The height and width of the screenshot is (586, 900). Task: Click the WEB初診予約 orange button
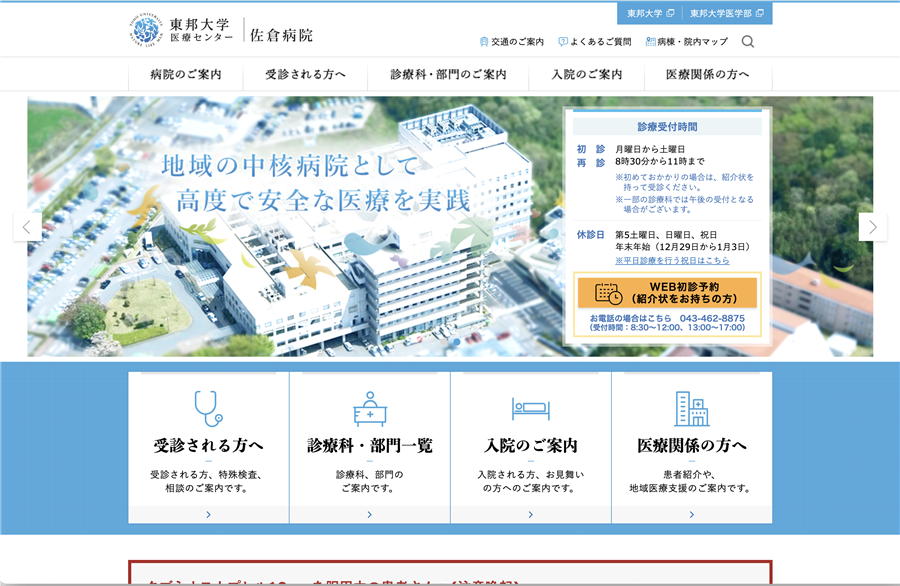tap(667, 293)
